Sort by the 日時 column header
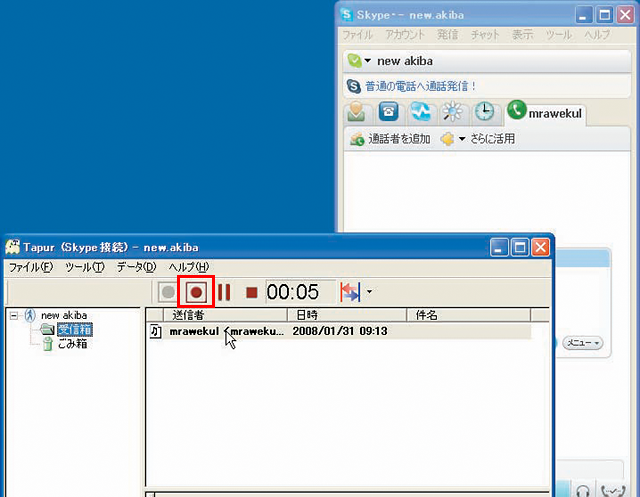Screen dimensions: 640x497 coord(347,315)
